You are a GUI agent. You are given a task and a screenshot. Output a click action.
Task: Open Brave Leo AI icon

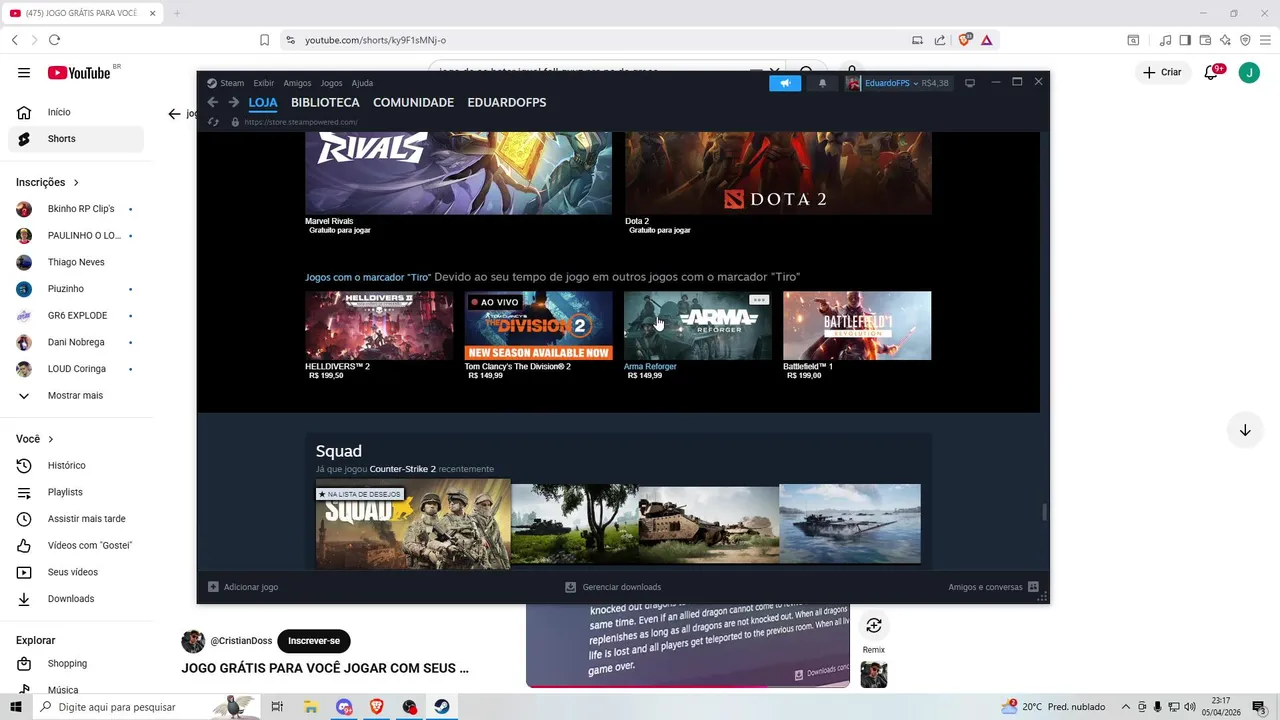click(1225, 40)
